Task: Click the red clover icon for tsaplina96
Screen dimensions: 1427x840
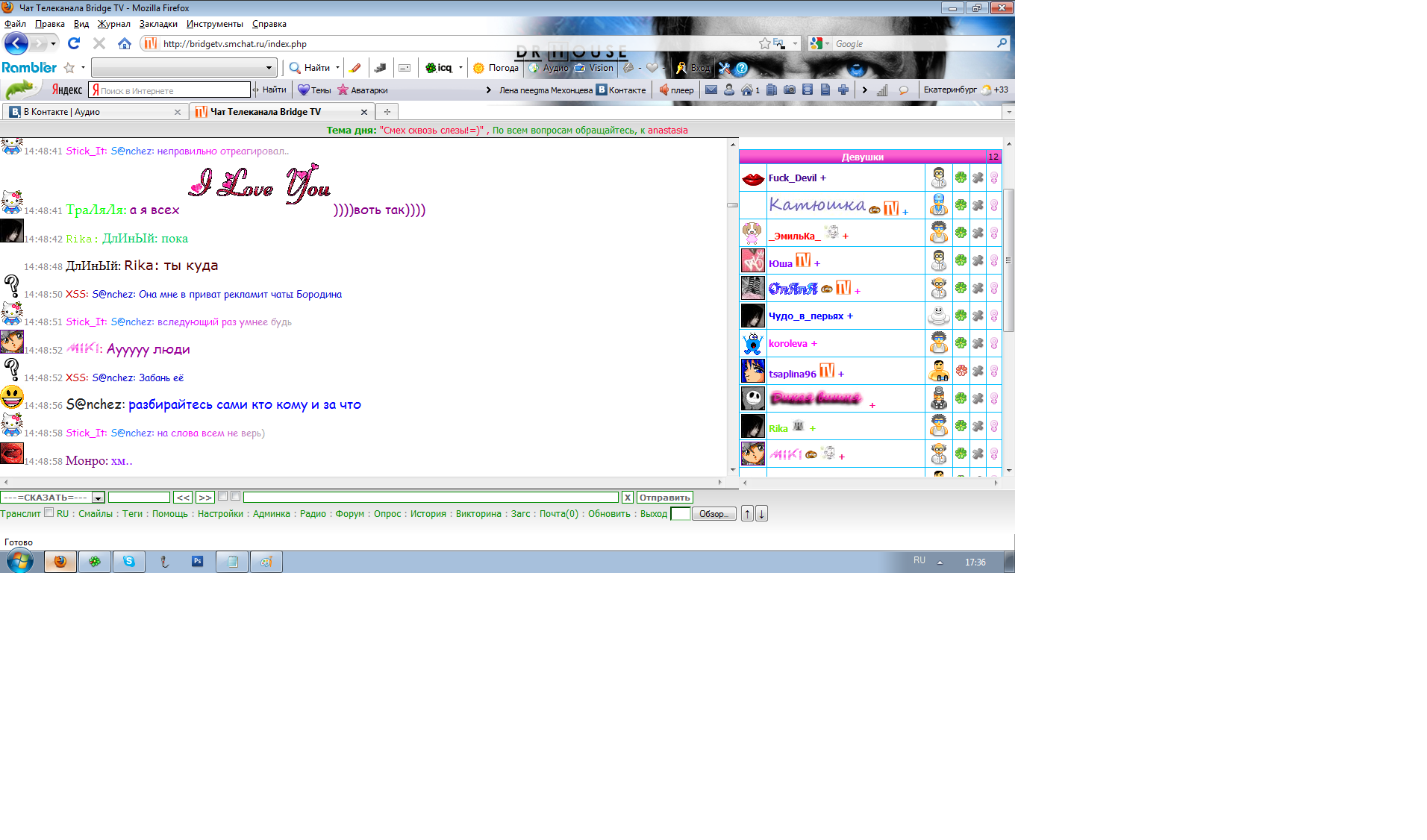Action: [x=961, y=371]
